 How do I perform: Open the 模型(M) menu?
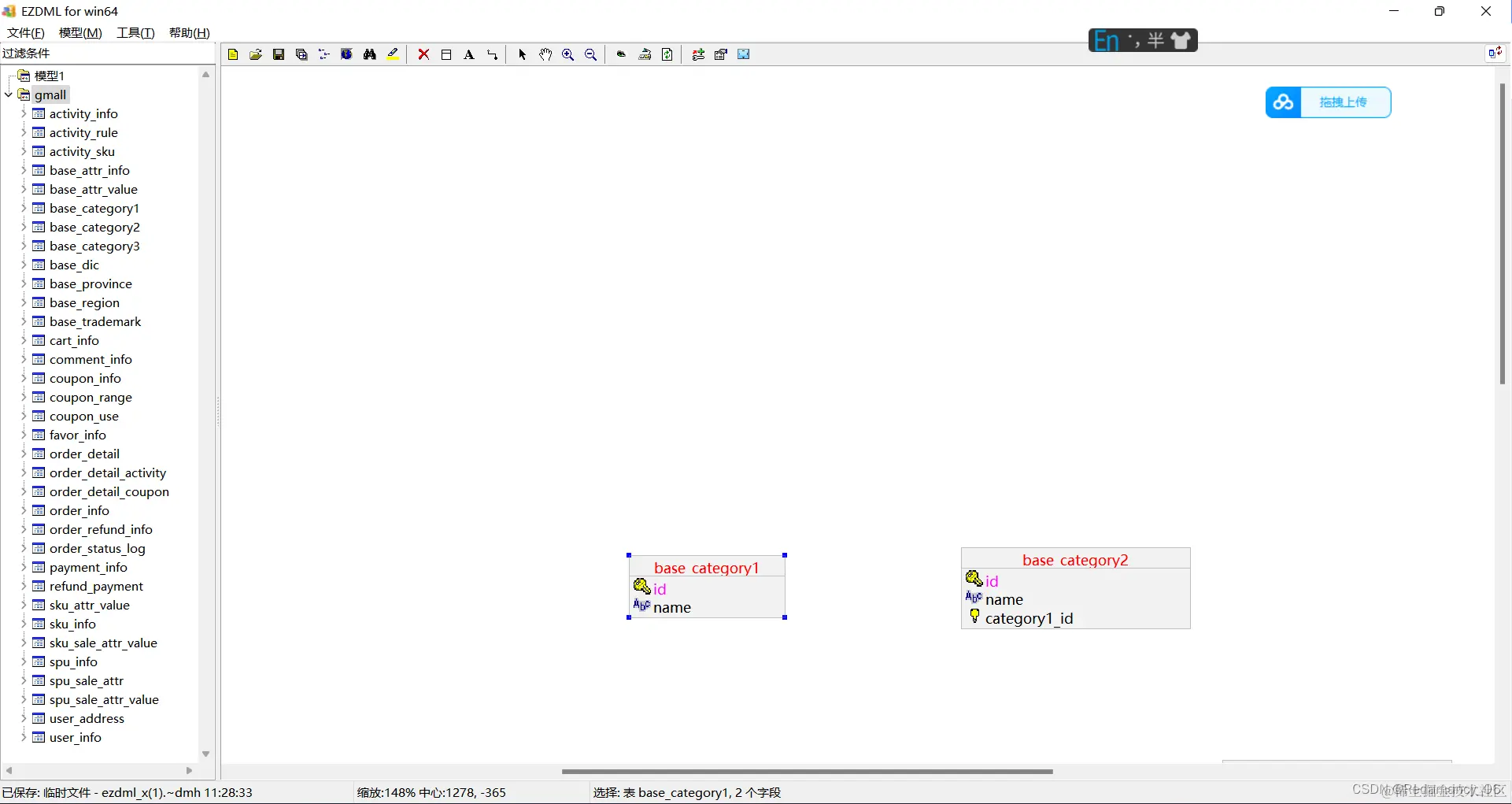pyautogui.click(x=80, y=32)
